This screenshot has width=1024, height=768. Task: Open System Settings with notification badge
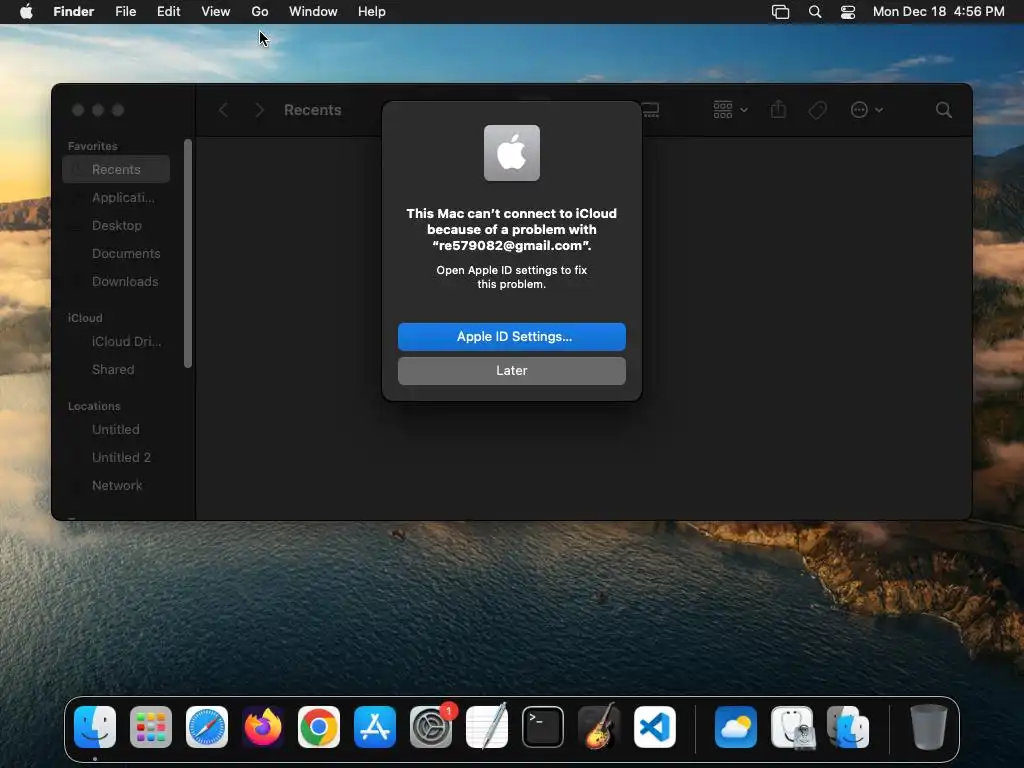pos(431,727)
